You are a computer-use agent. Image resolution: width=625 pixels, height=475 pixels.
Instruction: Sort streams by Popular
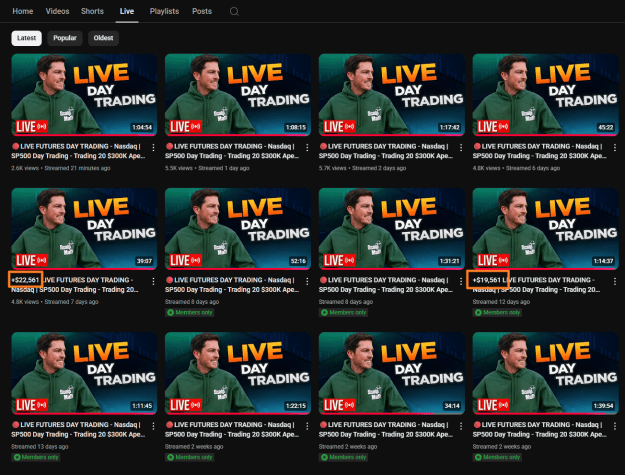tap(65, 38)
